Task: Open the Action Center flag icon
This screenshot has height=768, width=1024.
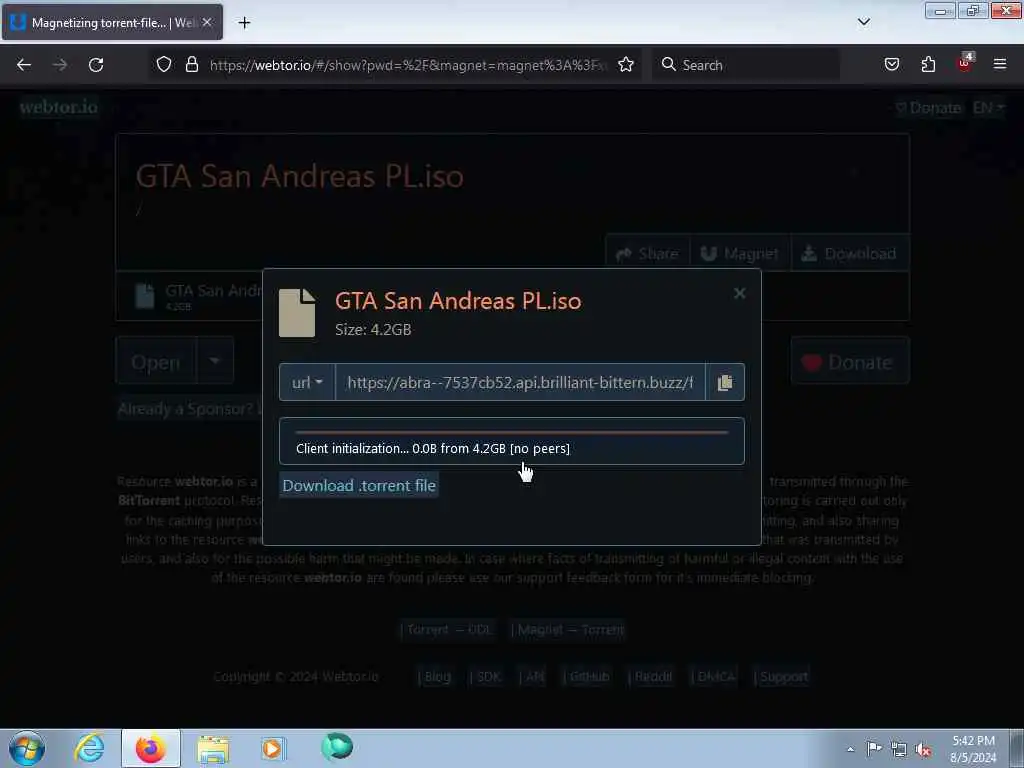Action: click(x=874, y=748)
